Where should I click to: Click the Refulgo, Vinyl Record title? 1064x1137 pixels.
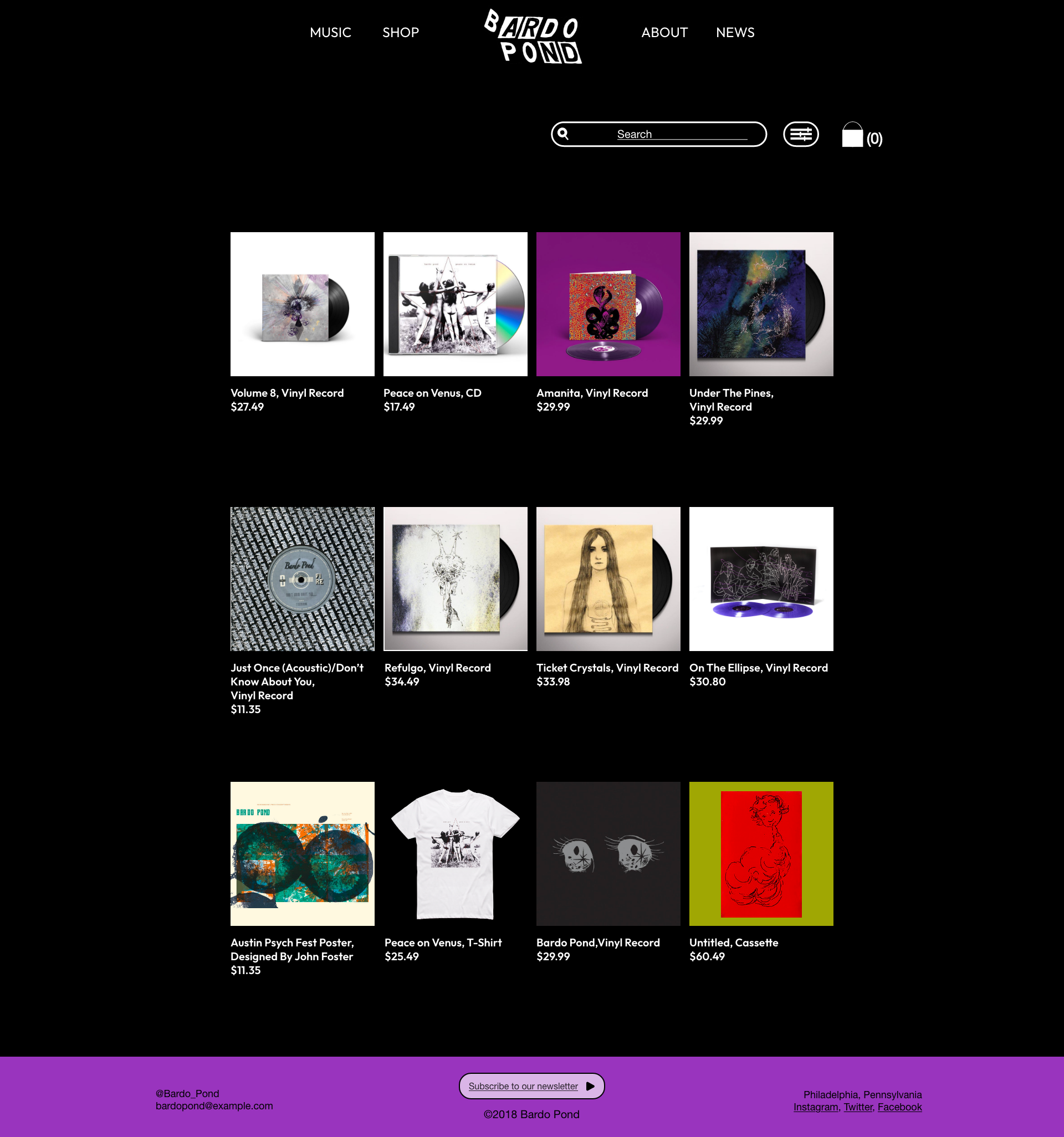tap(438, 668)
